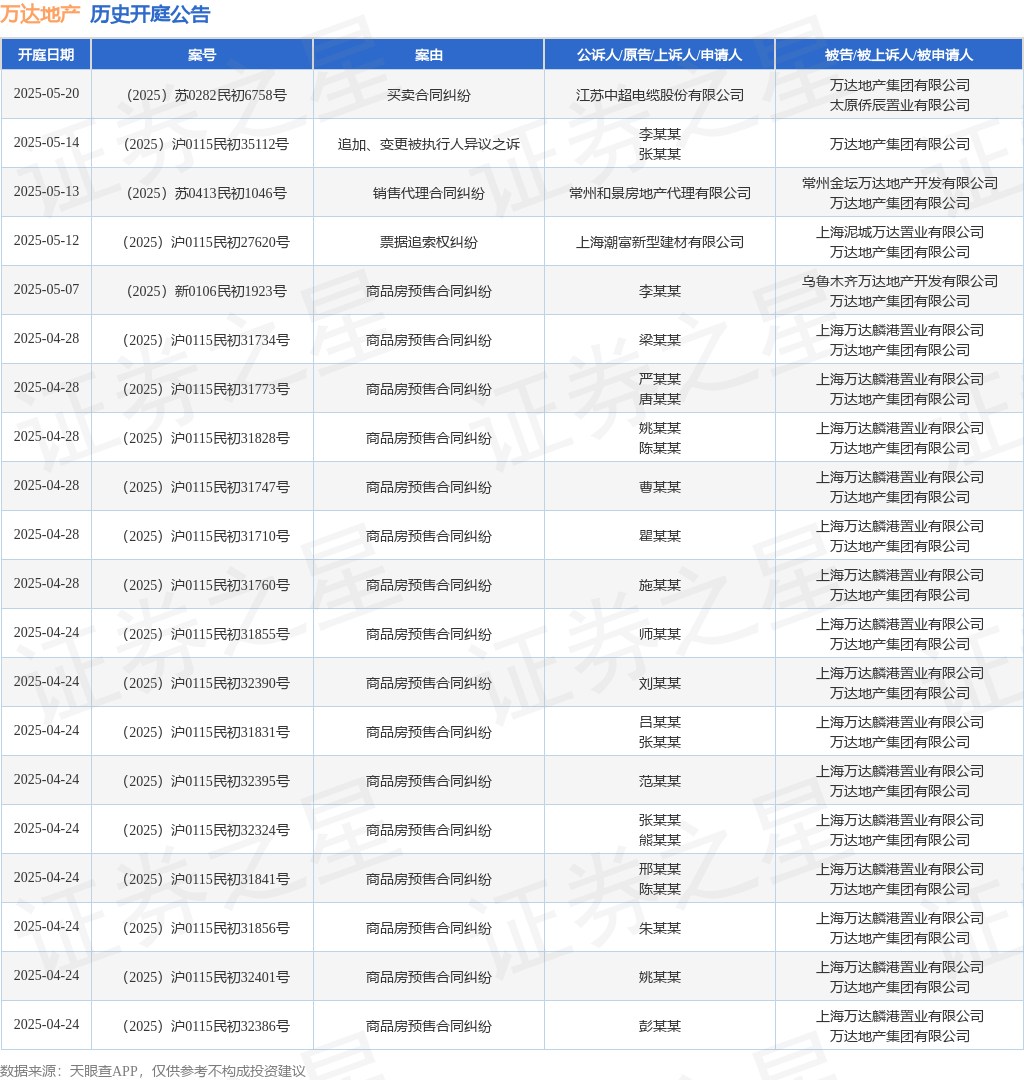
Task: Click 票据追索权纠纷 case reason
Action: pyautogui.click(x=428, y=242)
